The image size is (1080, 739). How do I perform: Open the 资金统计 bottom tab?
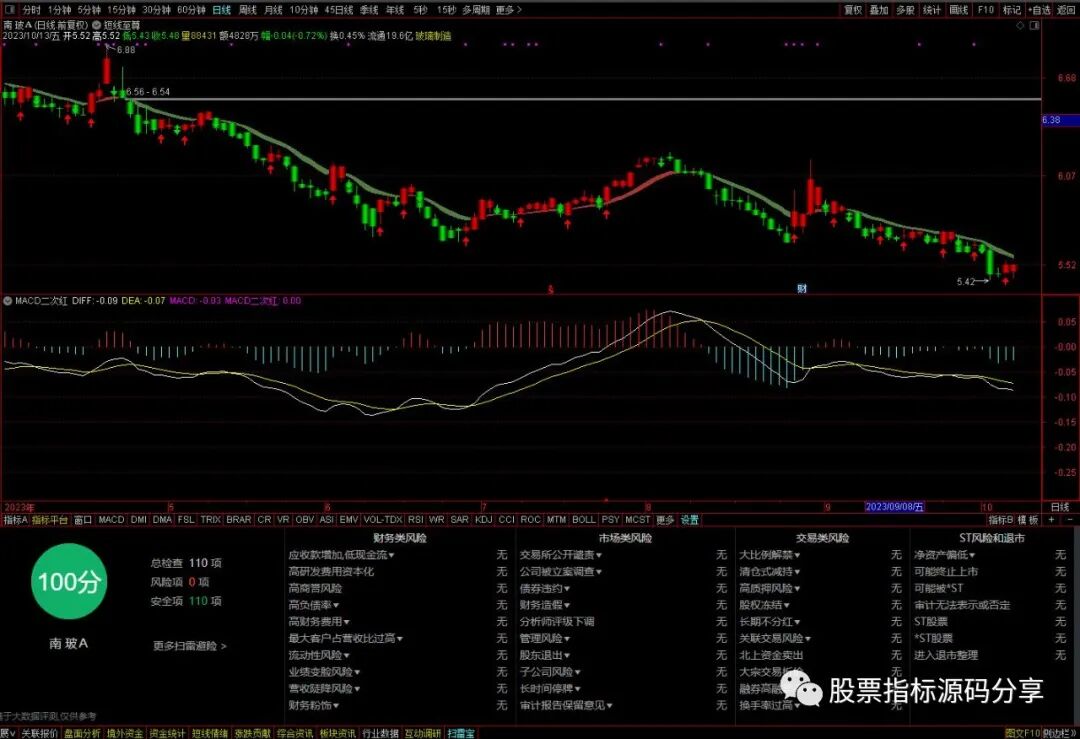pyautogui.click(x=167, y=733)
